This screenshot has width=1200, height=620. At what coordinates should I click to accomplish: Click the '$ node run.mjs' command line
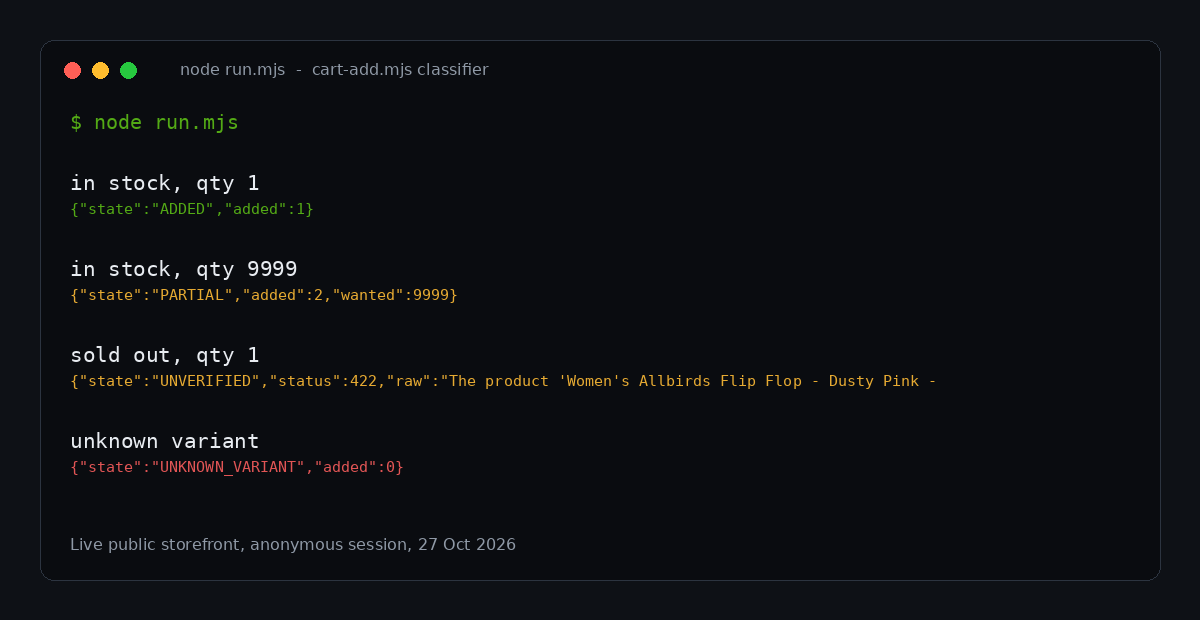[154, 123]
